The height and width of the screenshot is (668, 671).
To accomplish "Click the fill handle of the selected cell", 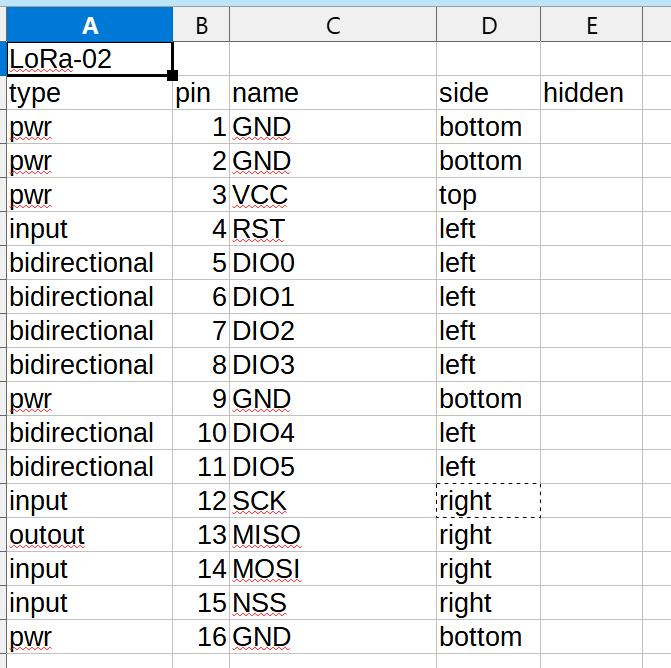I will point(172,76).
